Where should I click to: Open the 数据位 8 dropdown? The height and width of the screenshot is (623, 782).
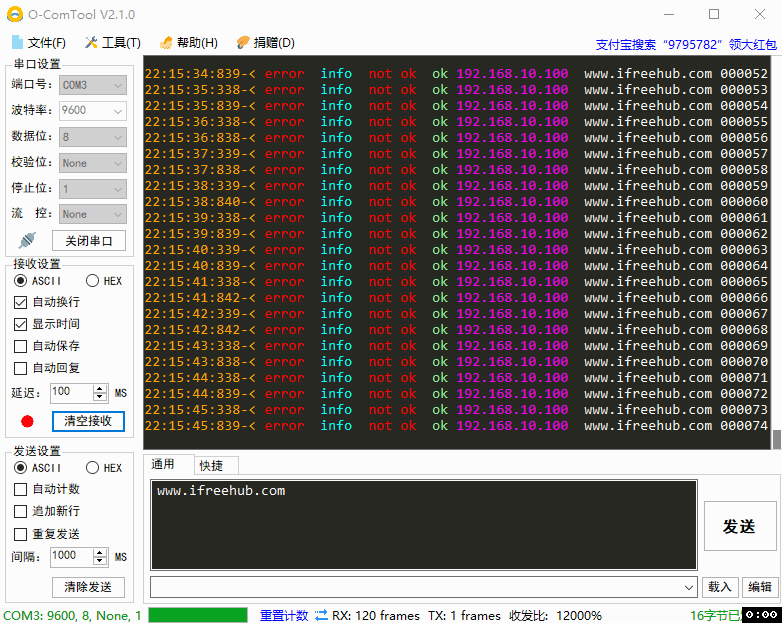pos(93,137)
